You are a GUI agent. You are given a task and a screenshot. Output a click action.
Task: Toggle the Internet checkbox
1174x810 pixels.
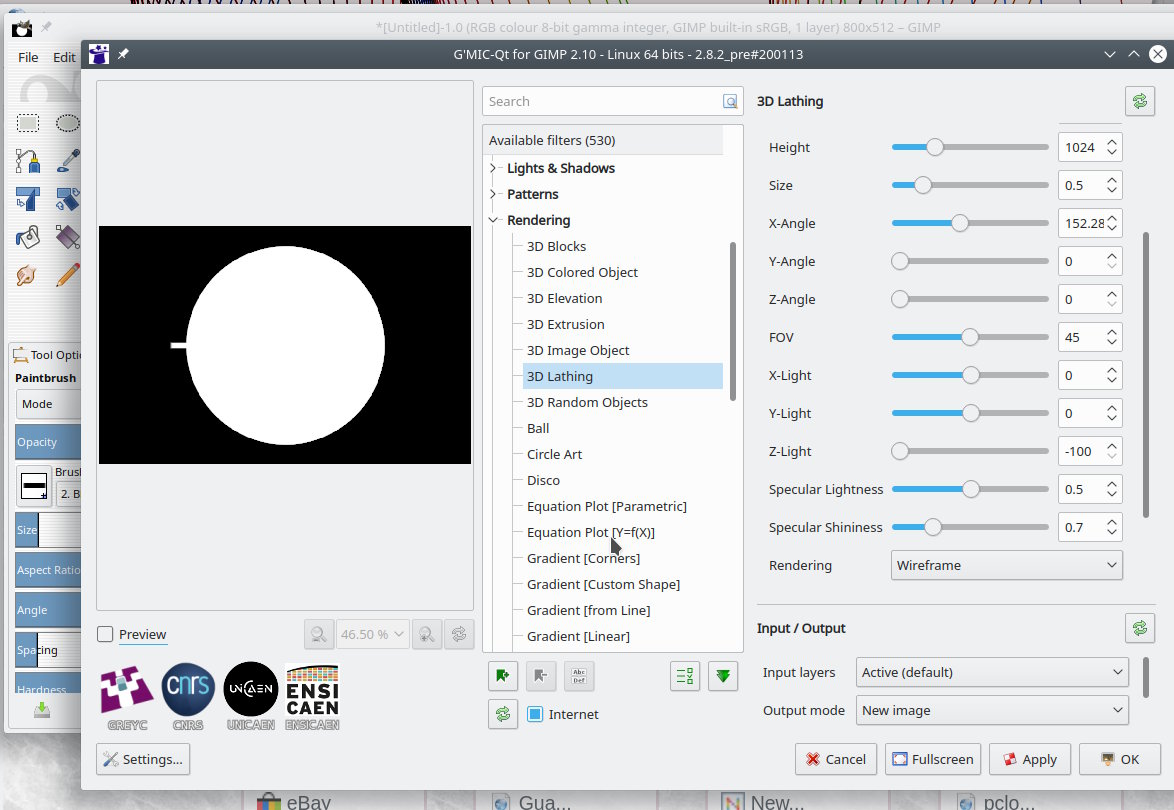pos(535,714)
